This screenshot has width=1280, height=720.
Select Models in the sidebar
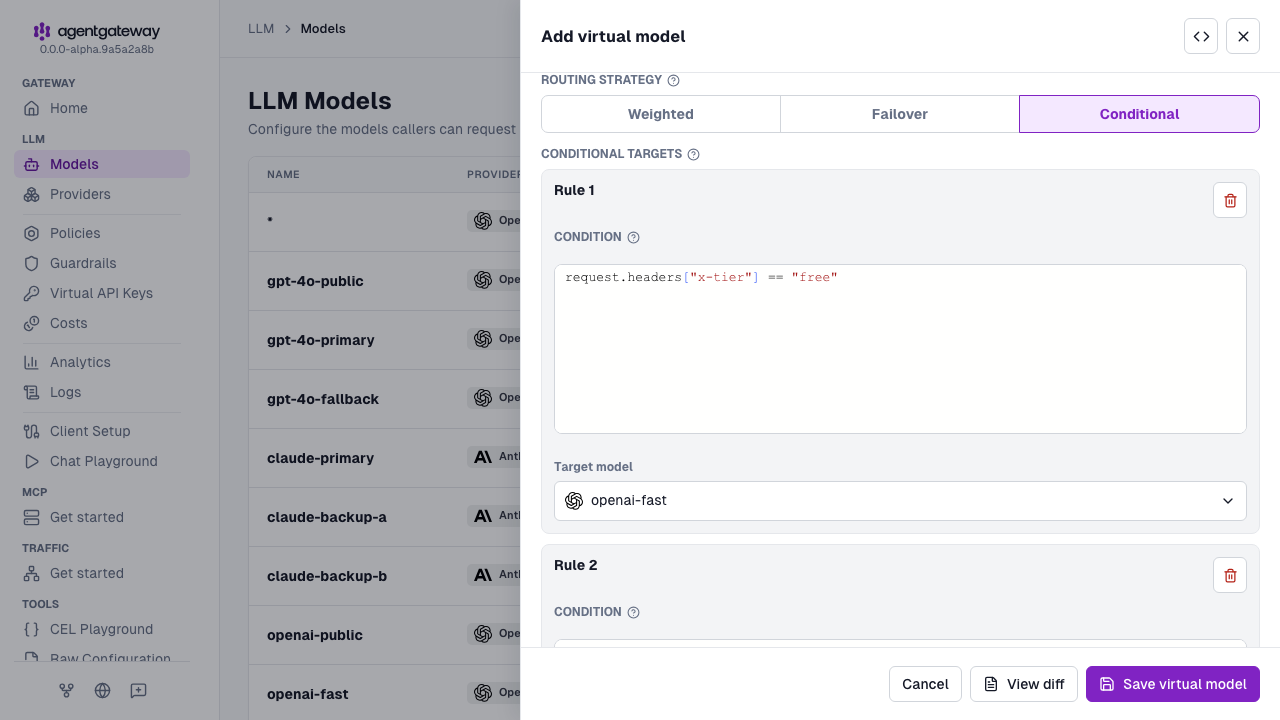coord(102,164)
